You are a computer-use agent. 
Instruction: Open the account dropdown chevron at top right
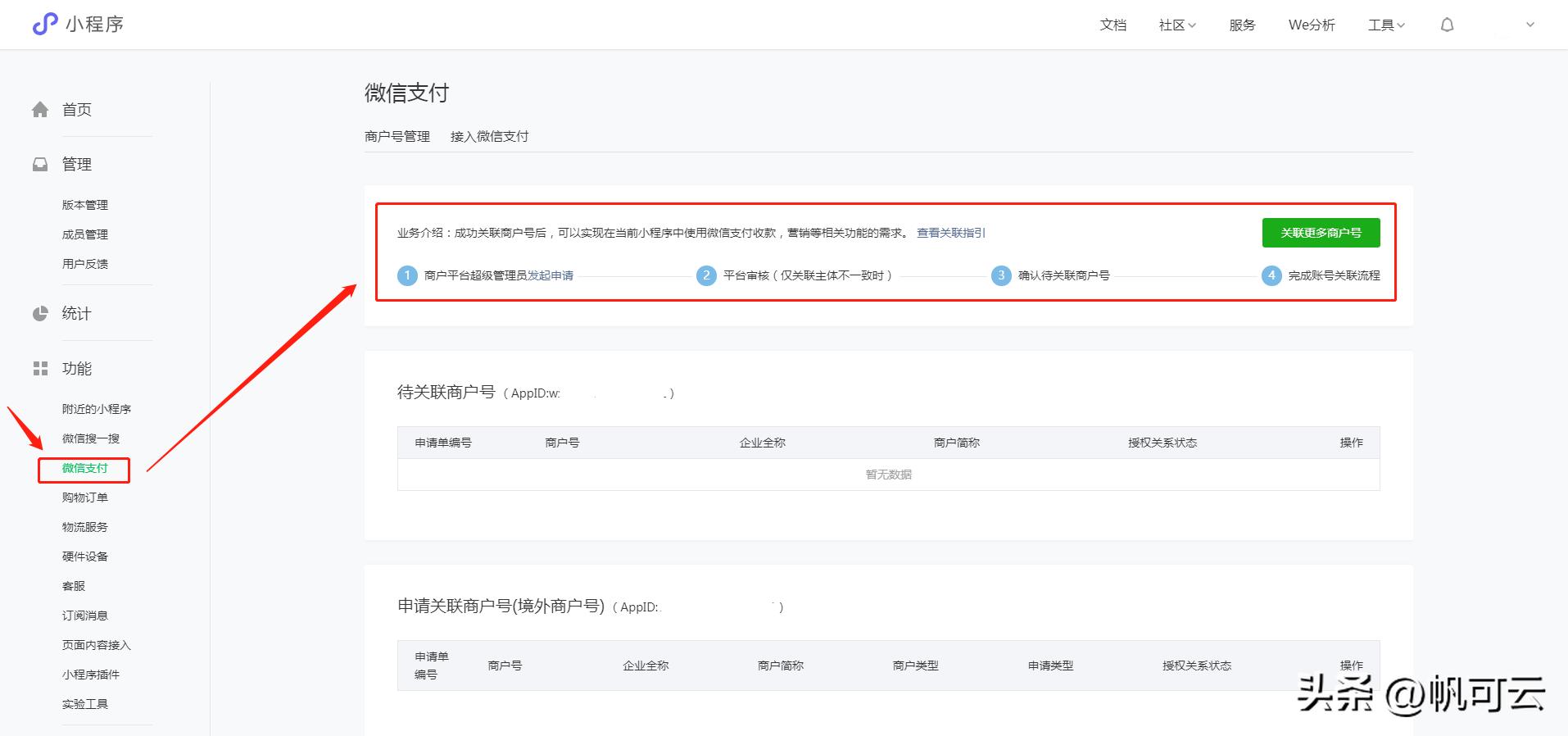(x=1529, y=25)
